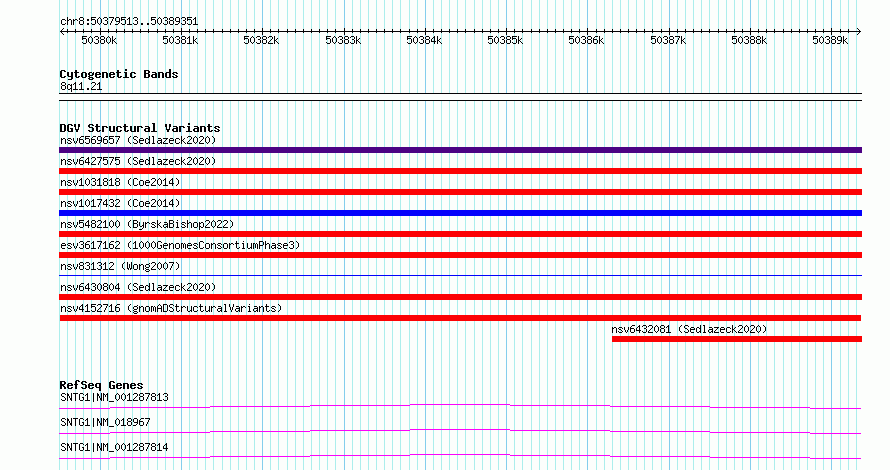Image resolution: width=890 pixels, height=470 pixels.
Task: Click the thin blue nsv831312 variant line
Action: 460,276
